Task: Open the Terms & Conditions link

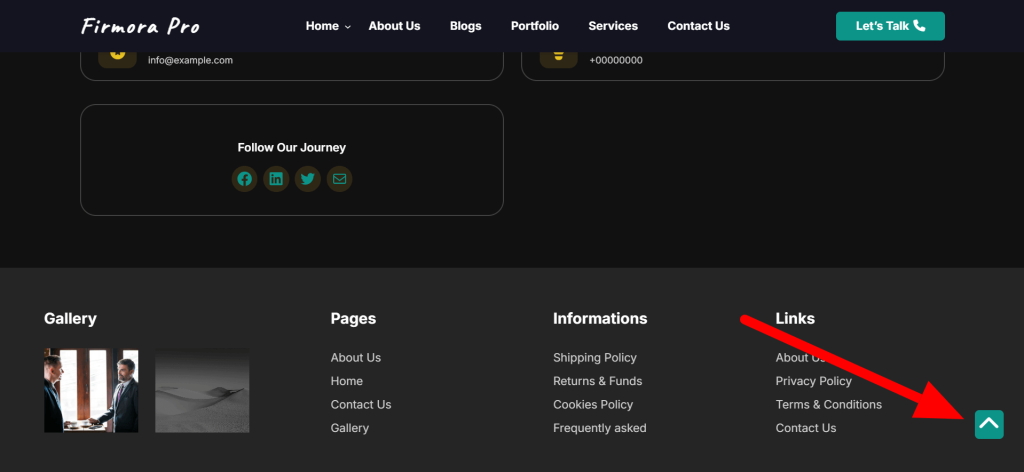Action: [828, 405]
